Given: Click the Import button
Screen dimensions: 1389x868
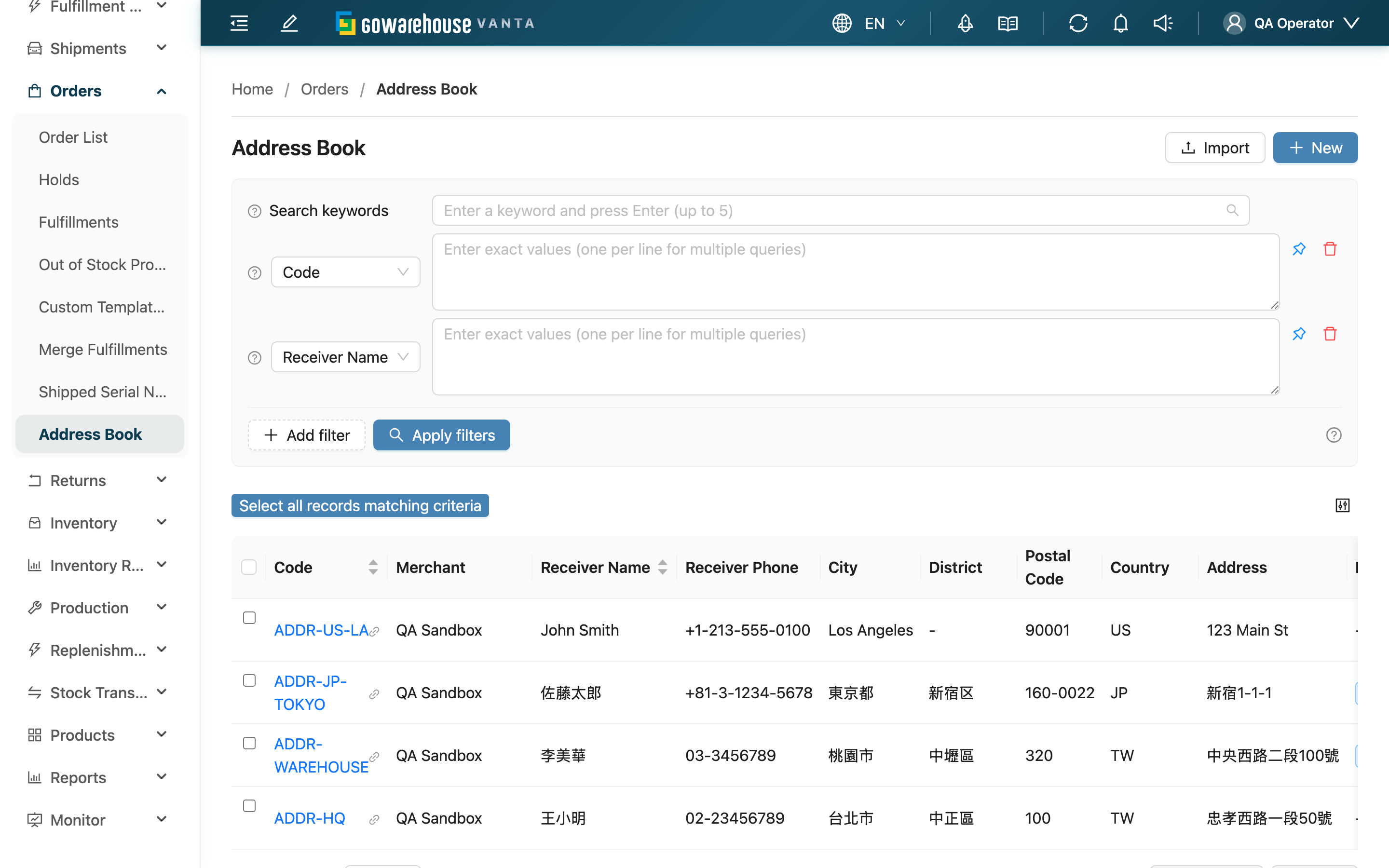Looking at the screenshot, I should (1214, 148).
